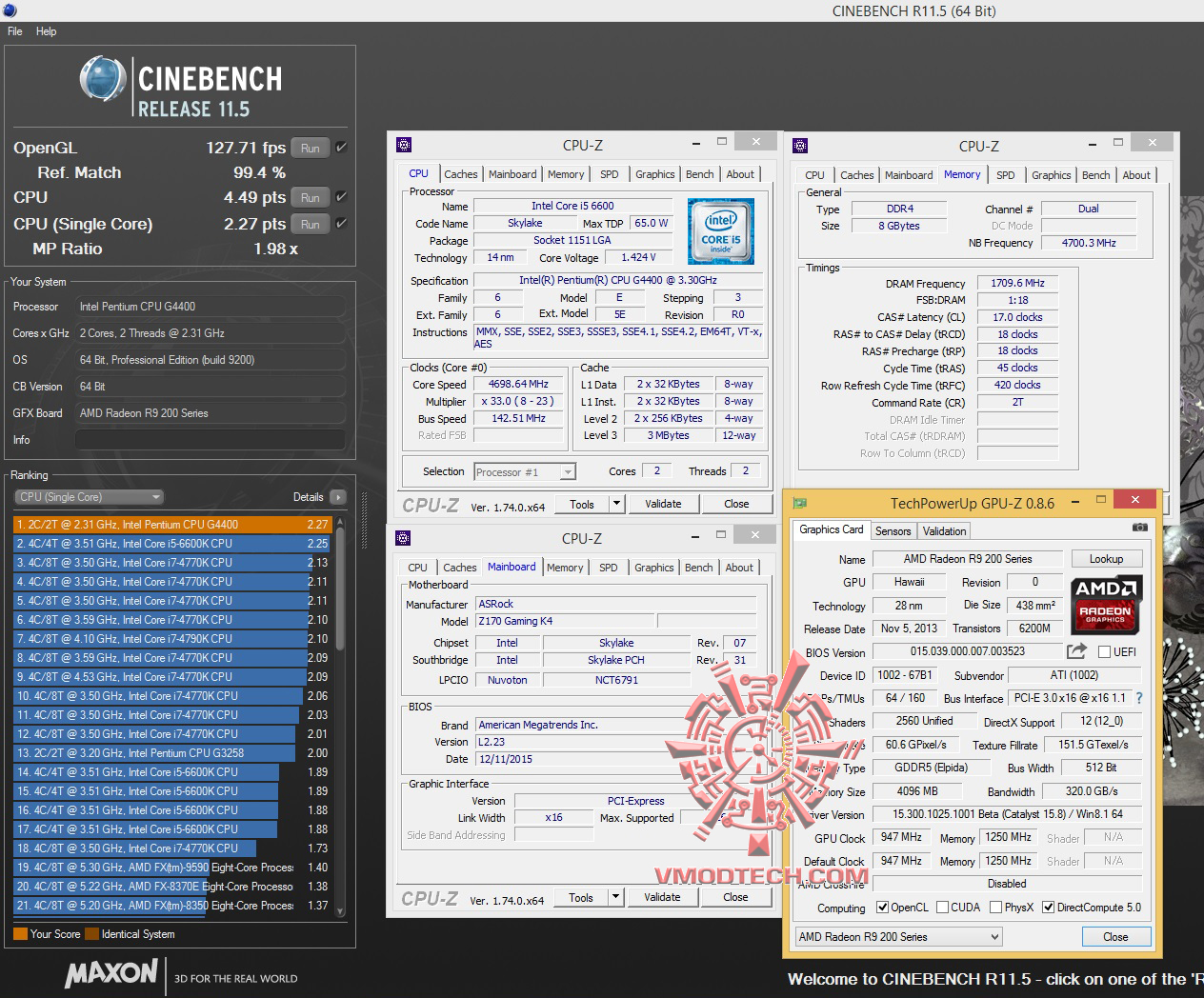Image resolution: width=1204 pixels, height=998 pixels.
Task: Click the Cinebench sphere logo icon
Action: (x=104, y=79)
